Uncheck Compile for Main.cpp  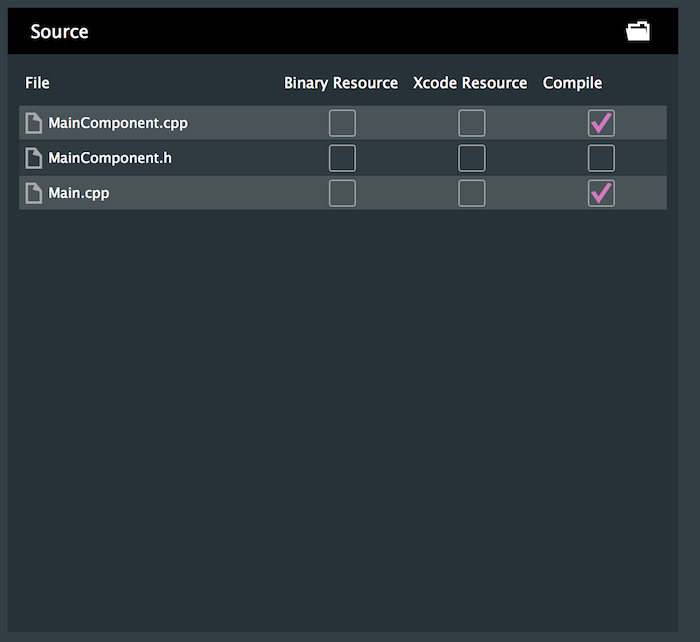click(601, 193)
